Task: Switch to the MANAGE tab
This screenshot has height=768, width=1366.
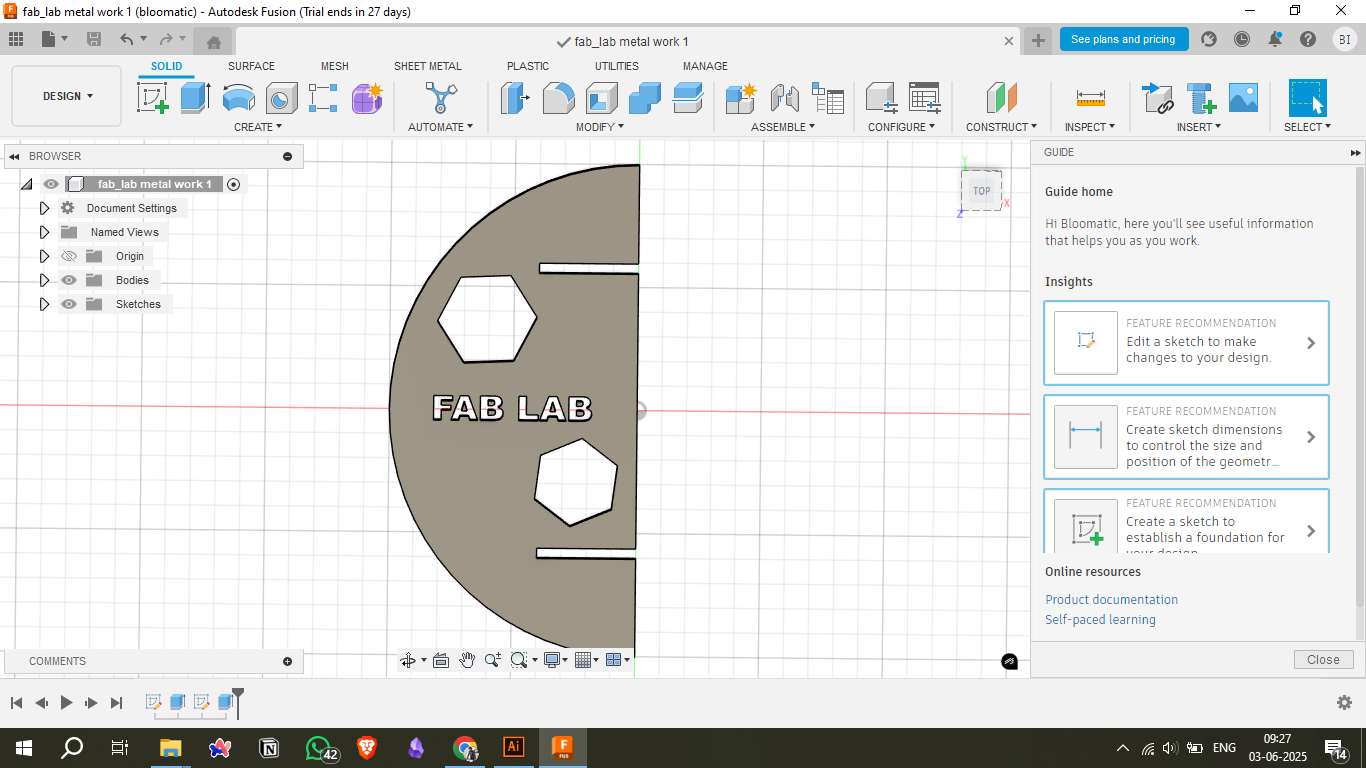Action: 705,66
